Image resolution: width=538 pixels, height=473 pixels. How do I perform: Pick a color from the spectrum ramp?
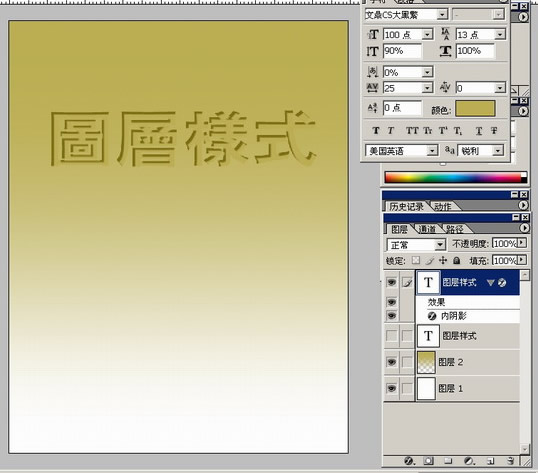pos(453,177)
